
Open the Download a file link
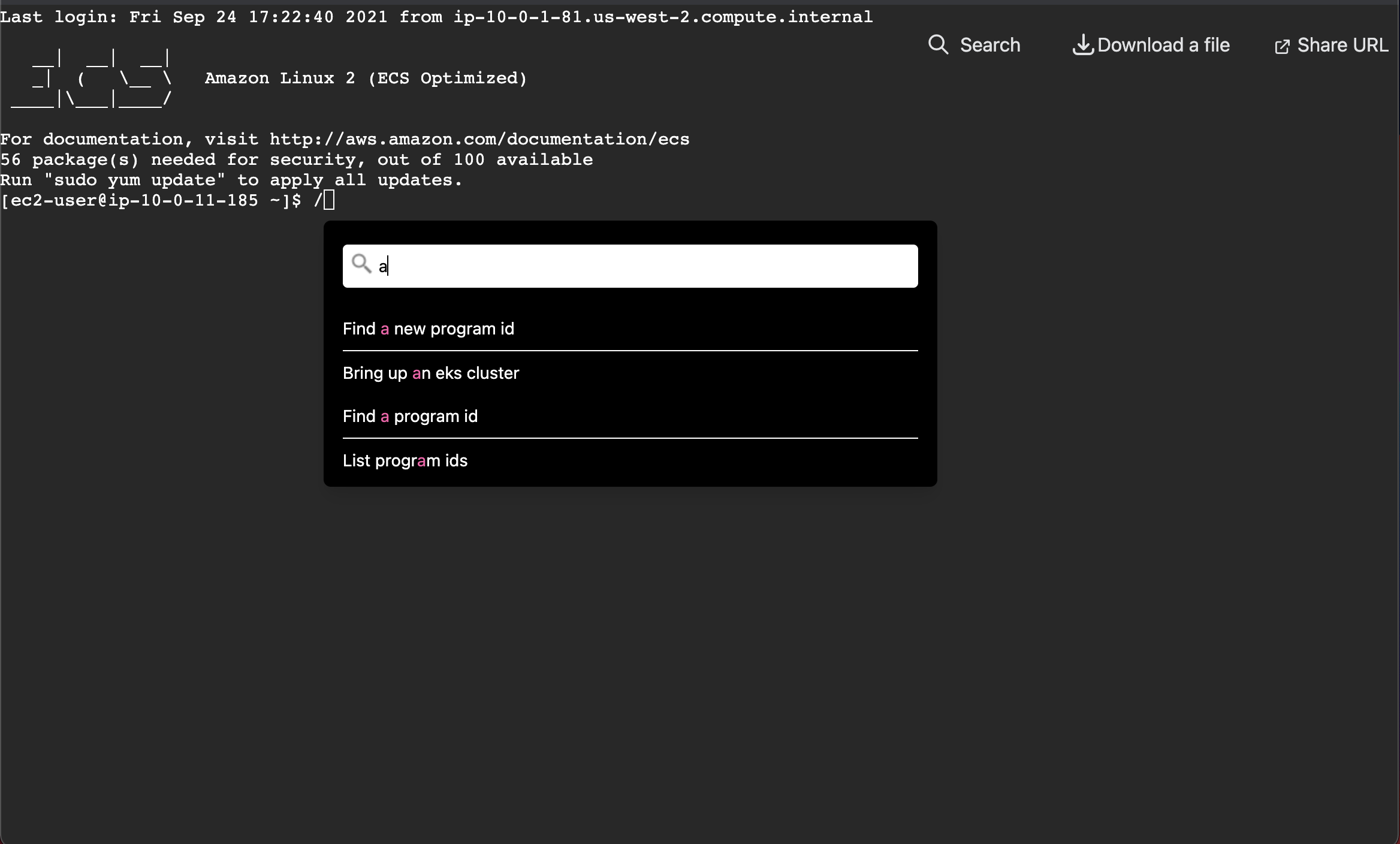[x=1163, y=45]
